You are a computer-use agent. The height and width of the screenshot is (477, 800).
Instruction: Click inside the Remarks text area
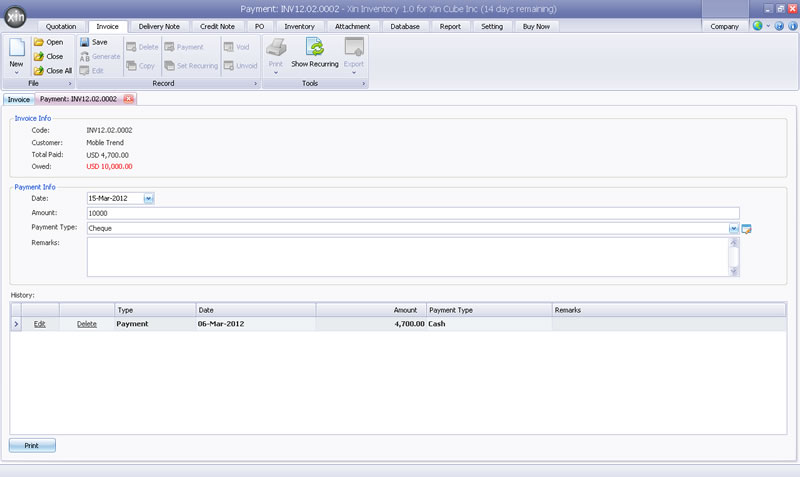[x=408, y=257]
